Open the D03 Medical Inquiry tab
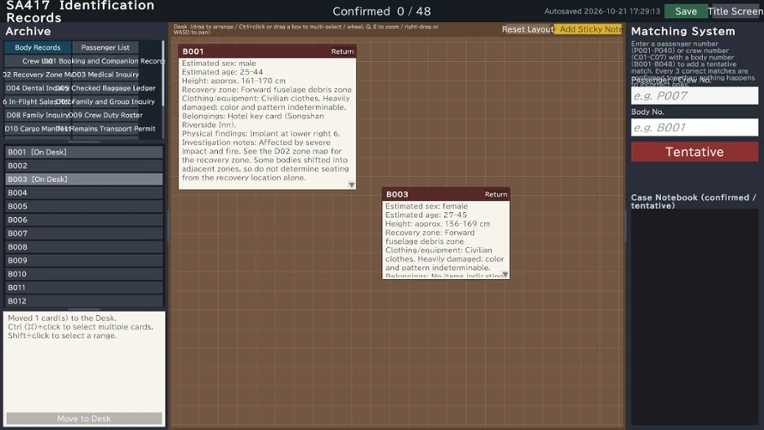This screenshot has height=430, width=764. click(x=105, y=75)
